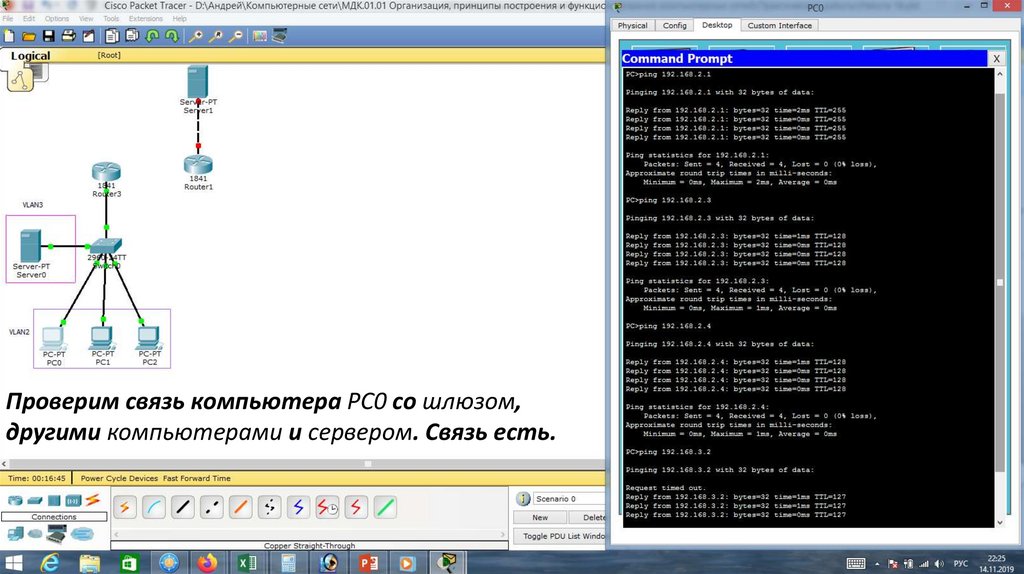Viewport: 1024px width, 574px height.
Task: Select the Desktop tab in PC0 window
Action: click(x=717, y=25)
